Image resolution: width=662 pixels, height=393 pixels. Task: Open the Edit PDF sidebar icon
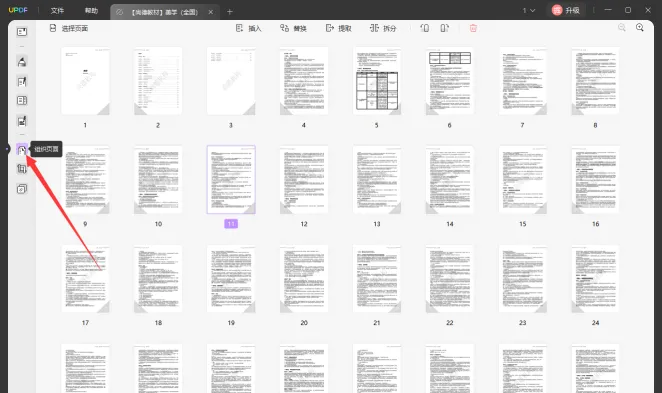click(22, 81)
